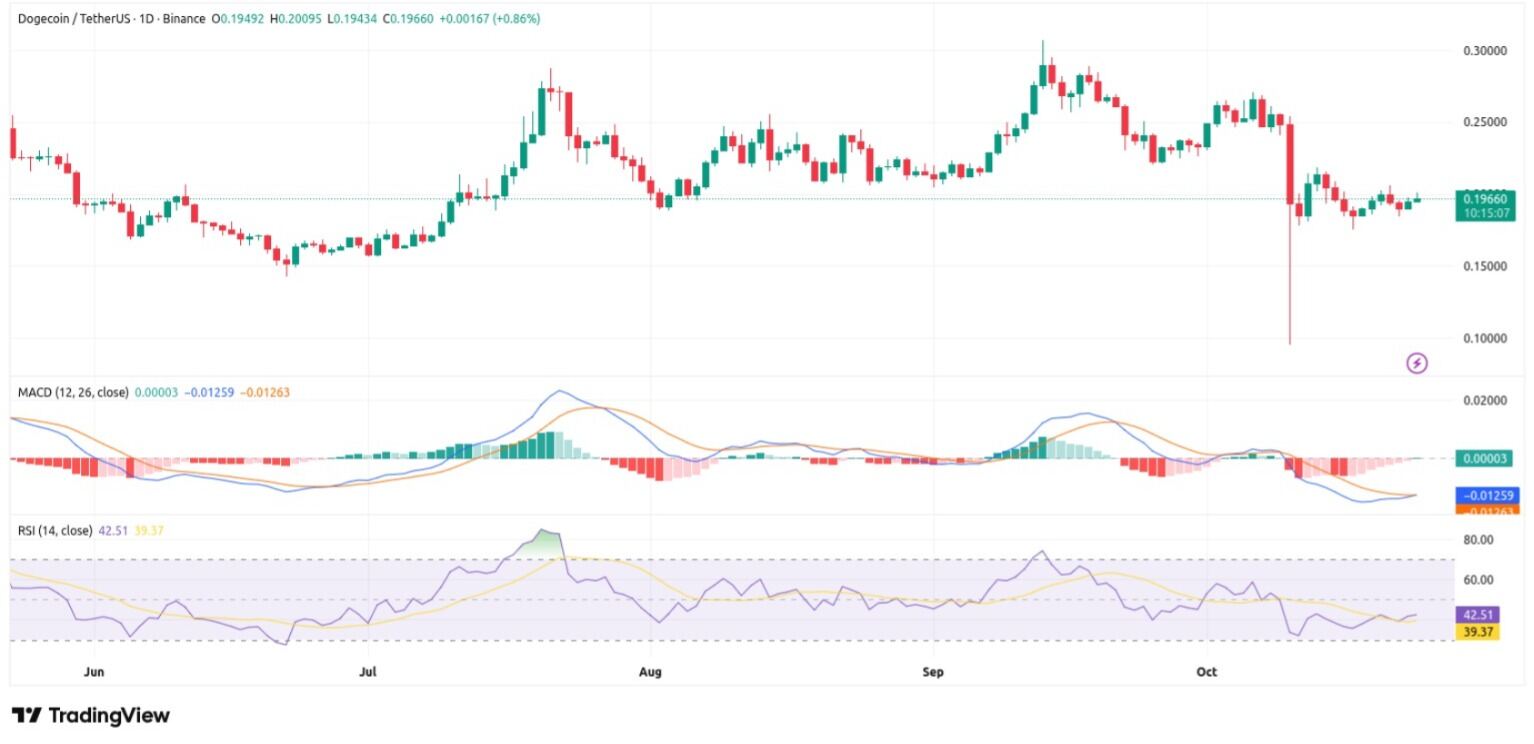Click the TradingView logo icon
The height and width of the screenshot is (744, 1534).
coord(28,715)
